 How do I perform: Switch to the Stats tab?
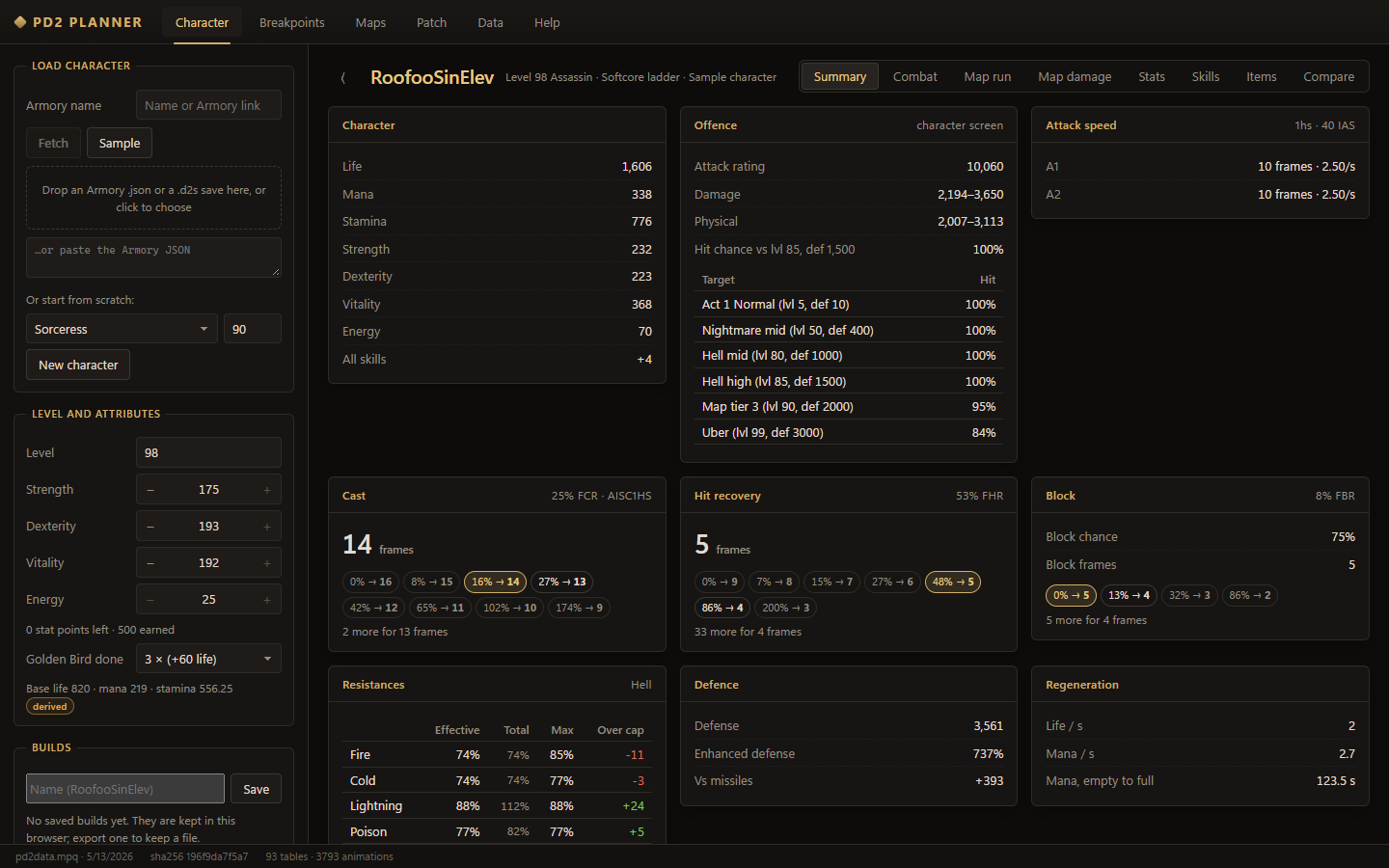pos(1152,76)
